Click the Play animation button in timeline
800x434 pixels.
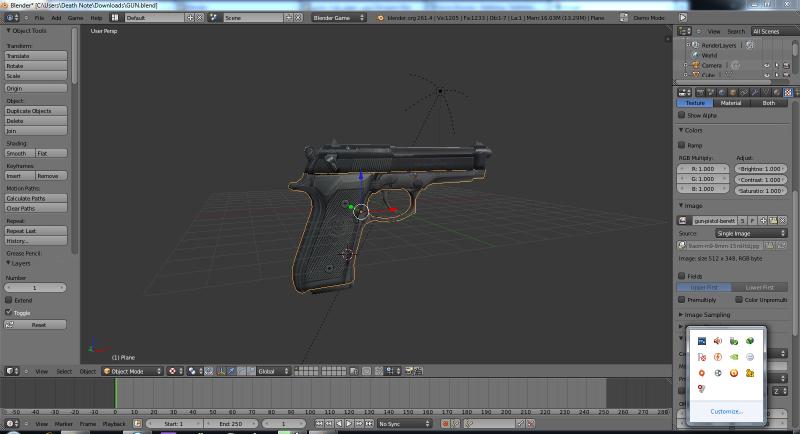point(349,423)
